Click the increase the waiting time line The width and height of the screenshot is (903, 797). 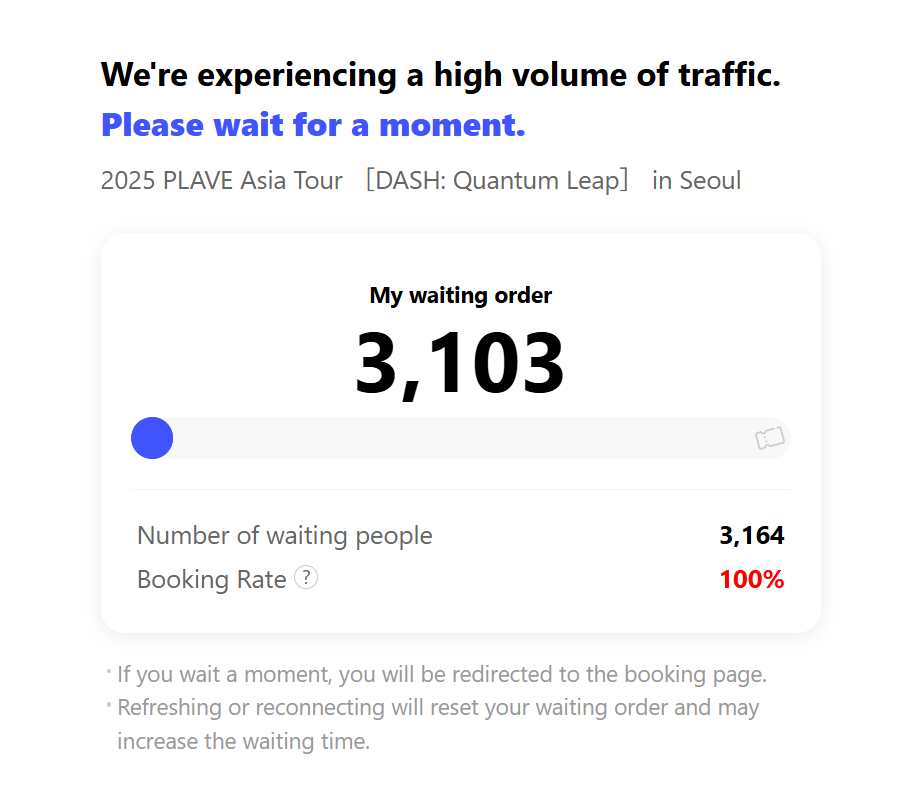click(x=243, y=741)
